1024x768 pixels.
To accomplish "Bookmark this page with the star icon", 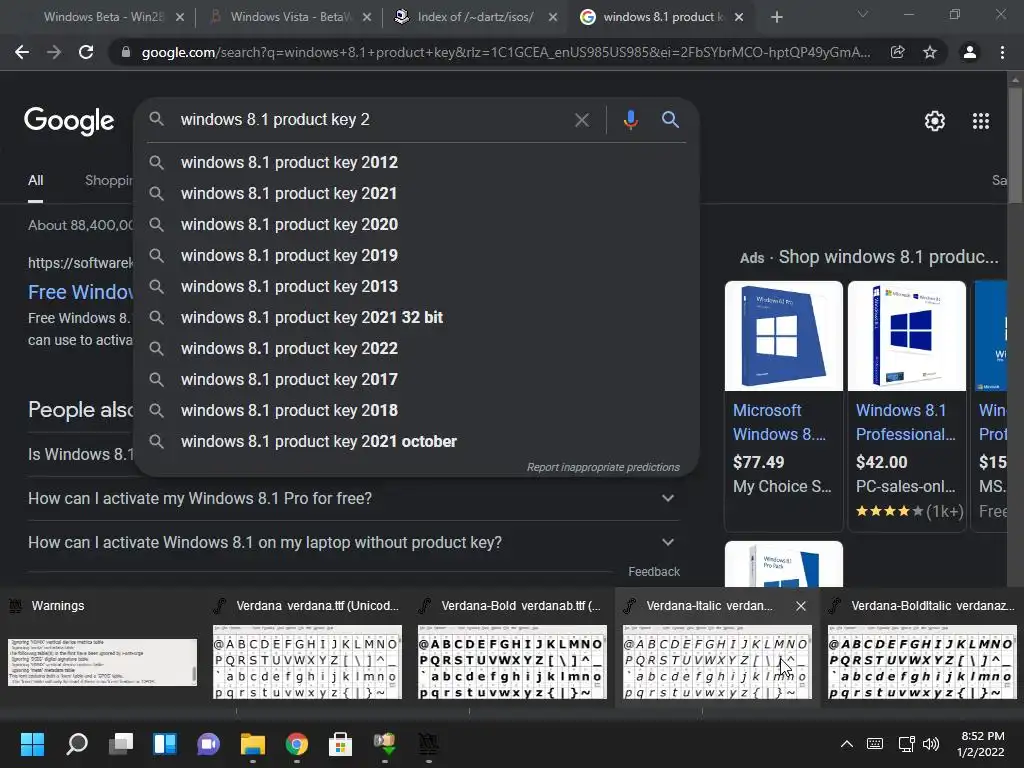I will click(x=930, y=52).
